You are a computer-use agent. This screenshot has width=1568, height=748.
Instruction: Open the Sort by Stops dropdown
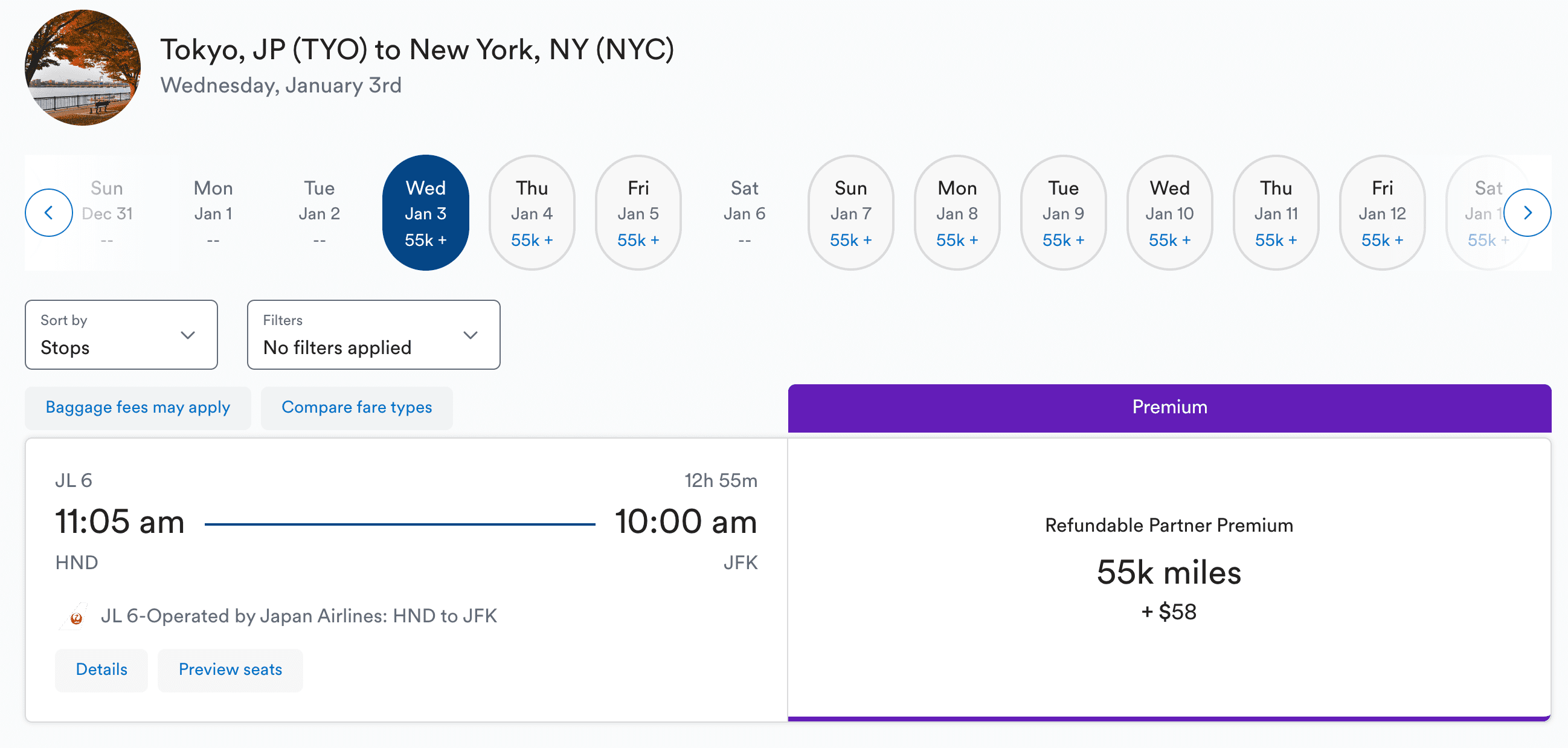121,334
